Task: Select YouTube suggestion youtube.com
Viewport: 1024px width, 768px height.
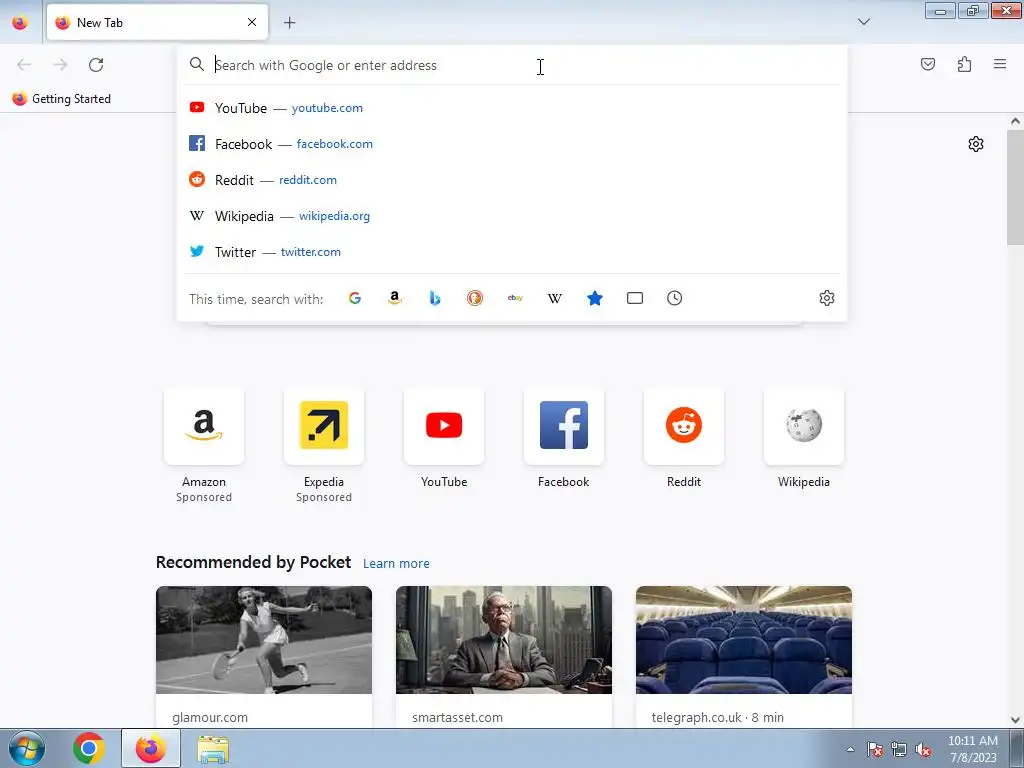Action: pos(512,108)
